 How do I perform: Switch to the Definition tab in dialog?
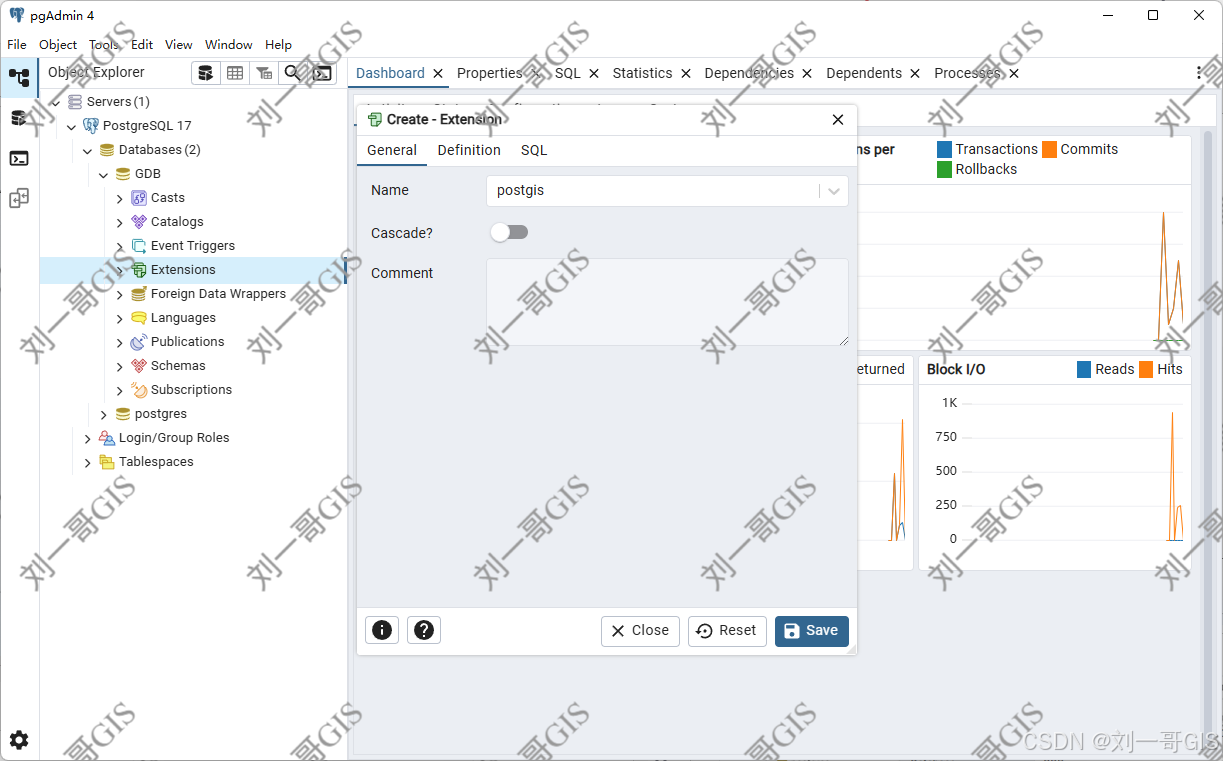(x=469, y=150)
